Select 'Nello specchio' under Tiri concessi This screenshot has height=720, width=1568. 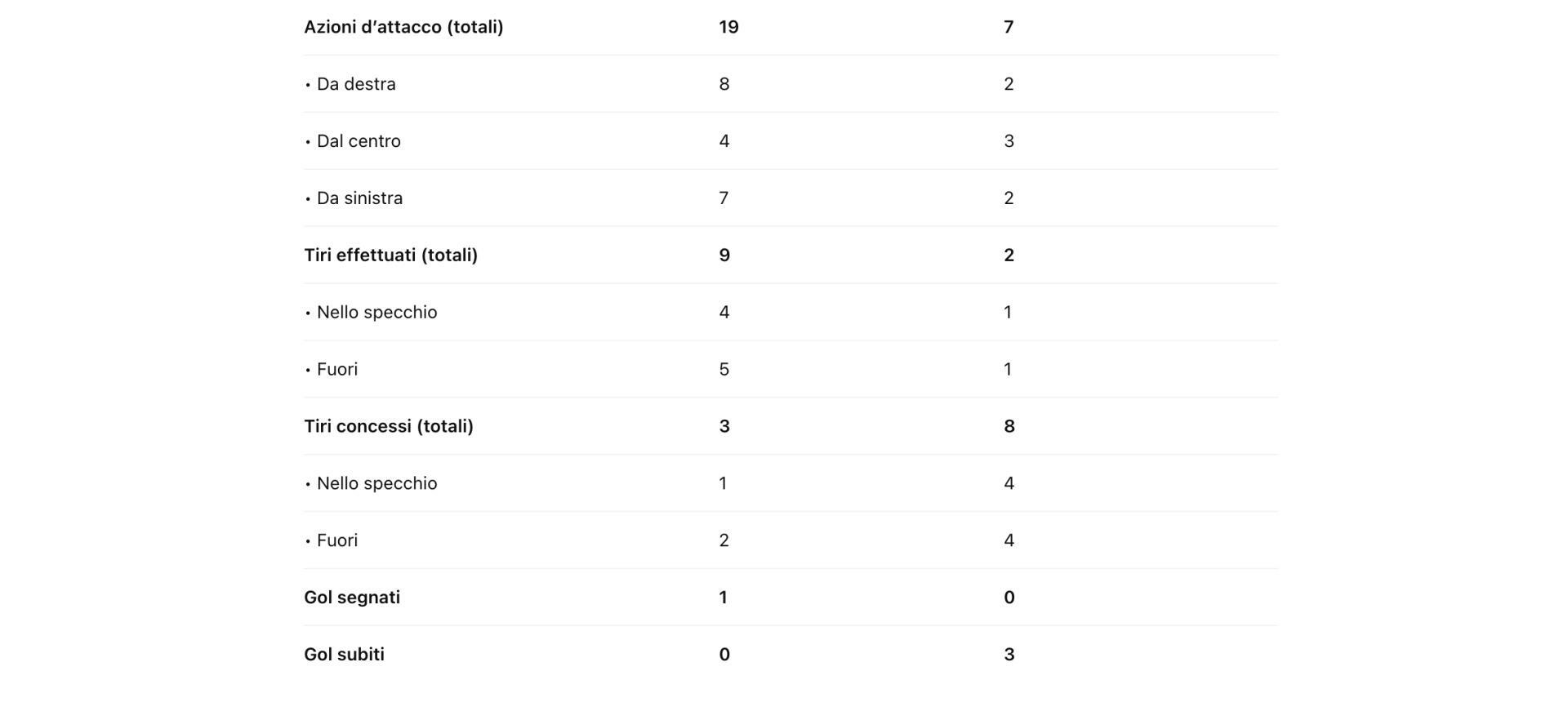point(376,483)
